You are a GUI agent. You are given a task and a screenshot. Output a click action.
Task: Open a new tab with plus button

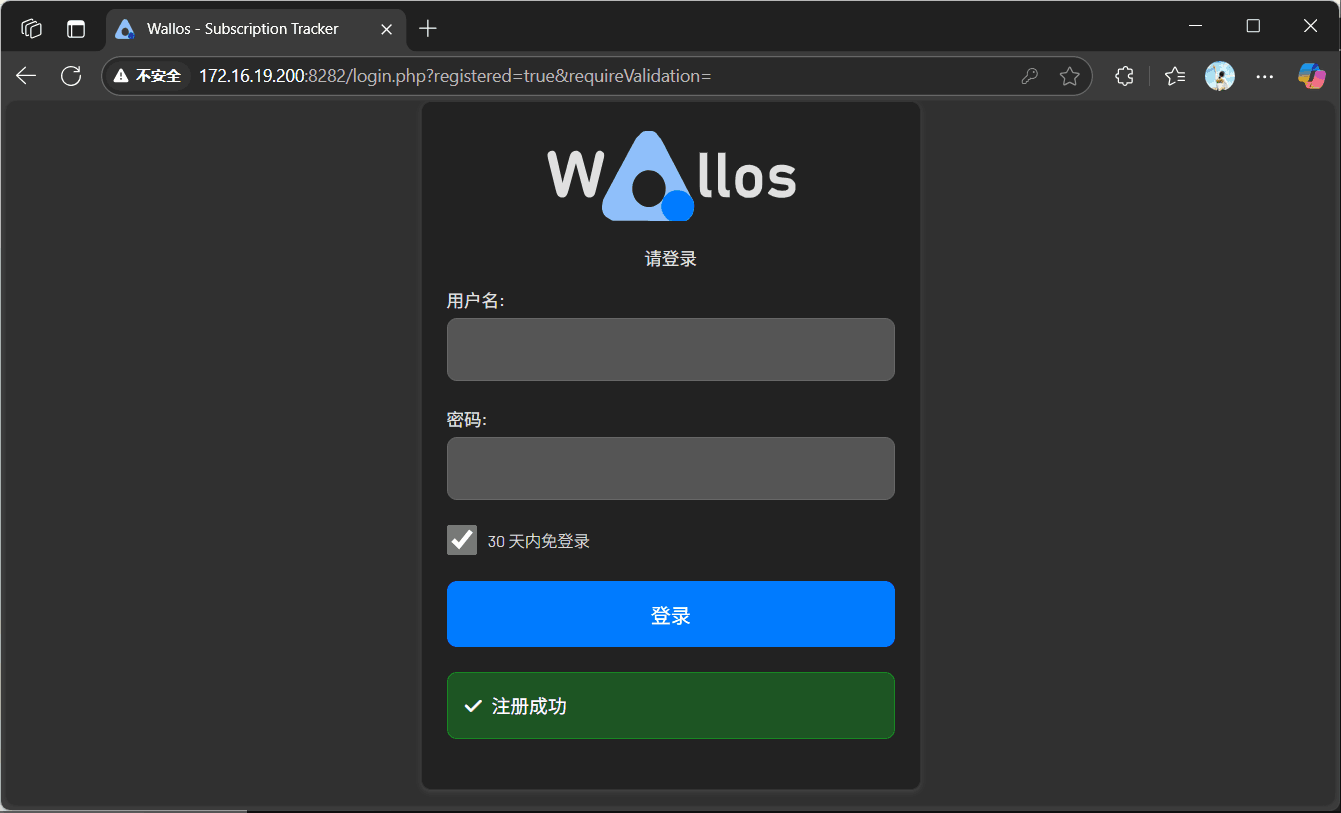tap(428, 29)
